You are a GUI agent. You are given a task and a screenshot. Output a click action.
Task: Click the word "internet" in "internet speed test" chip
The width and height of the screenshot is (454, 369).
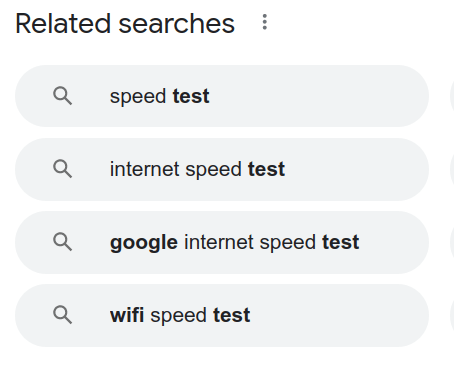coord(144,169)
